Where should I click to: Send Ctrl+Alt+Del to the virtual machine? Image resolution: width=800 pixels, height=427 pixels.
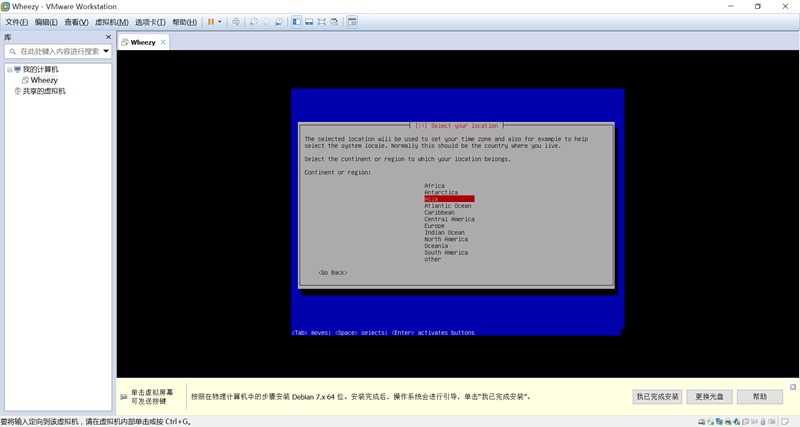click(236, 22)
